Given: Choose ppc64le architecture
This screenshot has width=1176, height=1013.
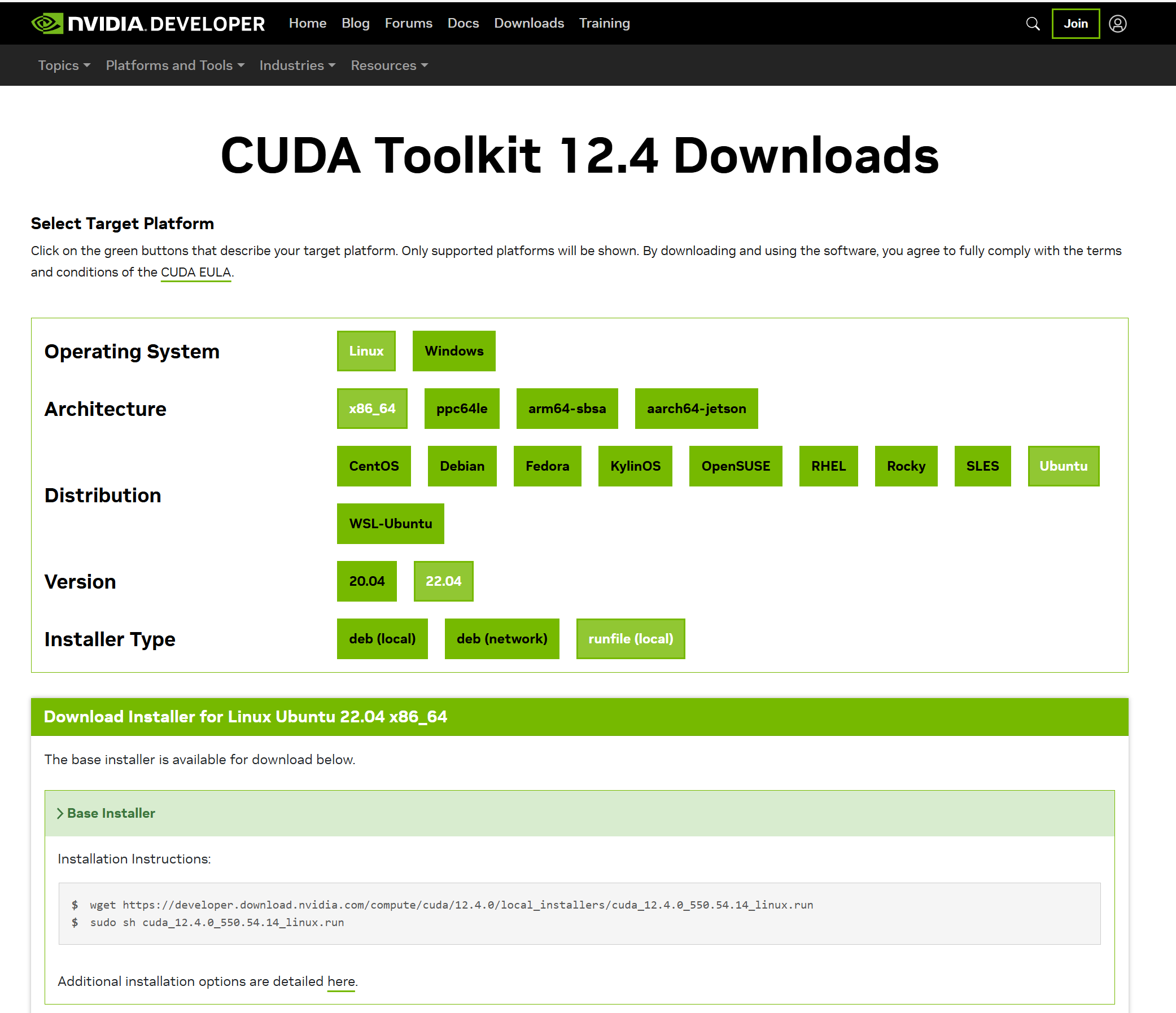Looking at the screenshot, I should pos(461,409).
